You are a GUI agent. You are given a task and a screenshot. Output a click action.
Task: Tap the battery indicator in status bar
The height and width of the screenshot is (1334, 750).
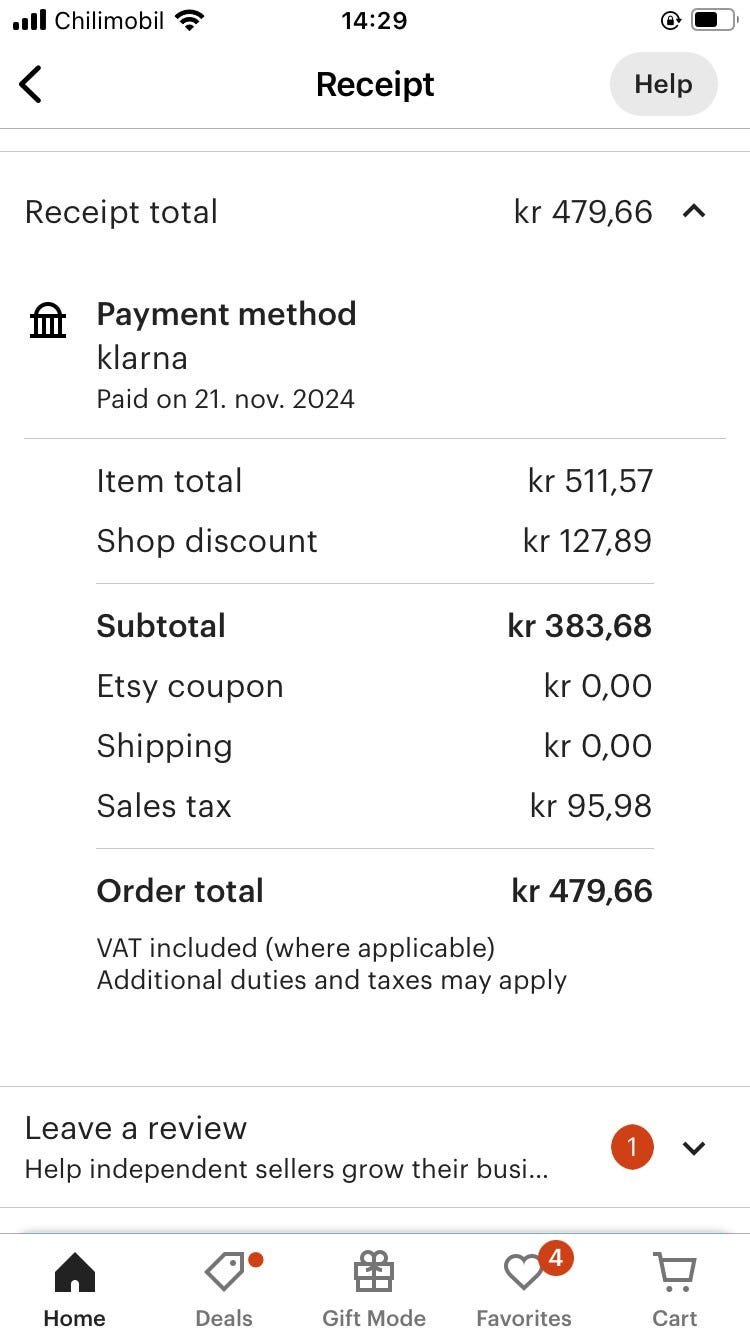[x=713, y=20]
